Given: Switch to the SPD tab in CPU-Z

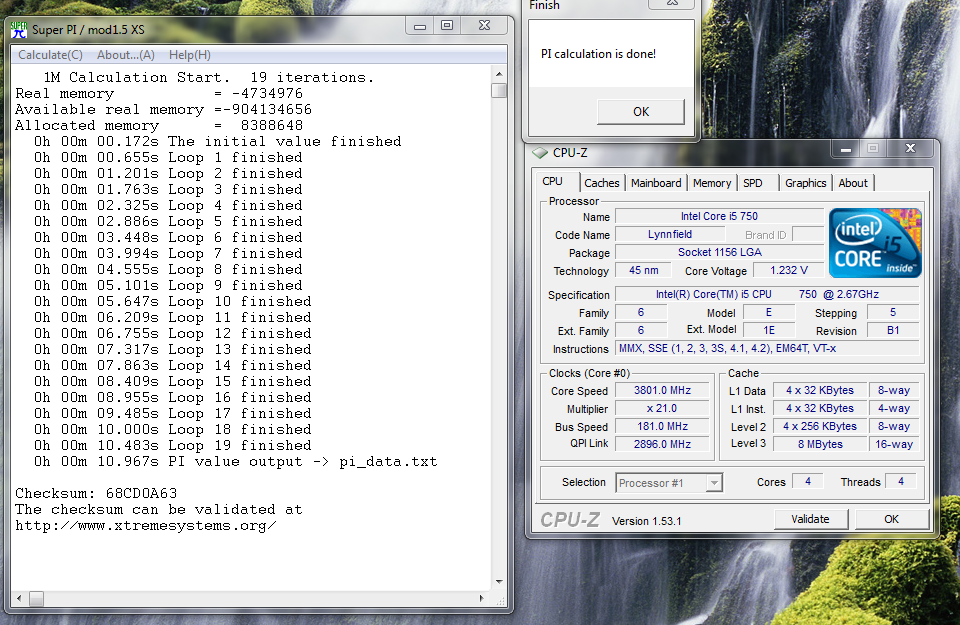Looking at the screenshot, I should pos(753,183).
